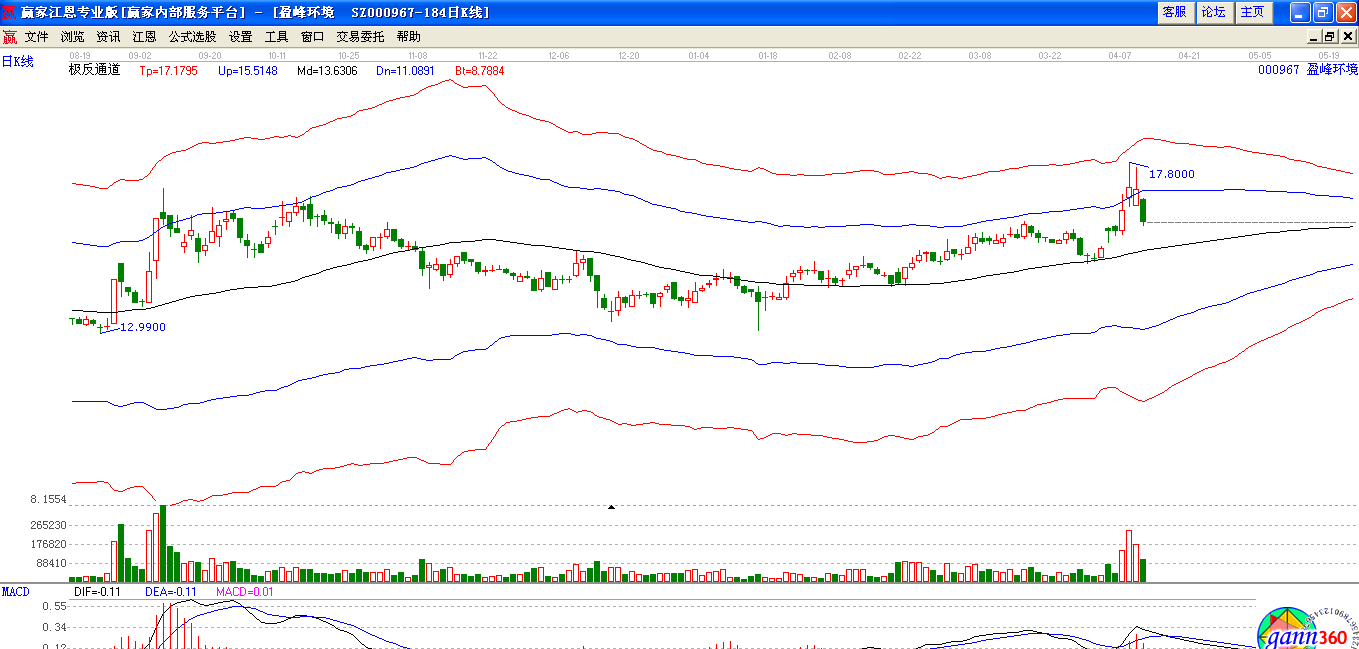This screenshot has height=649, width=1359.
Task: Click the 17.8000 high price label
Action: click(x=1171, y=174)
